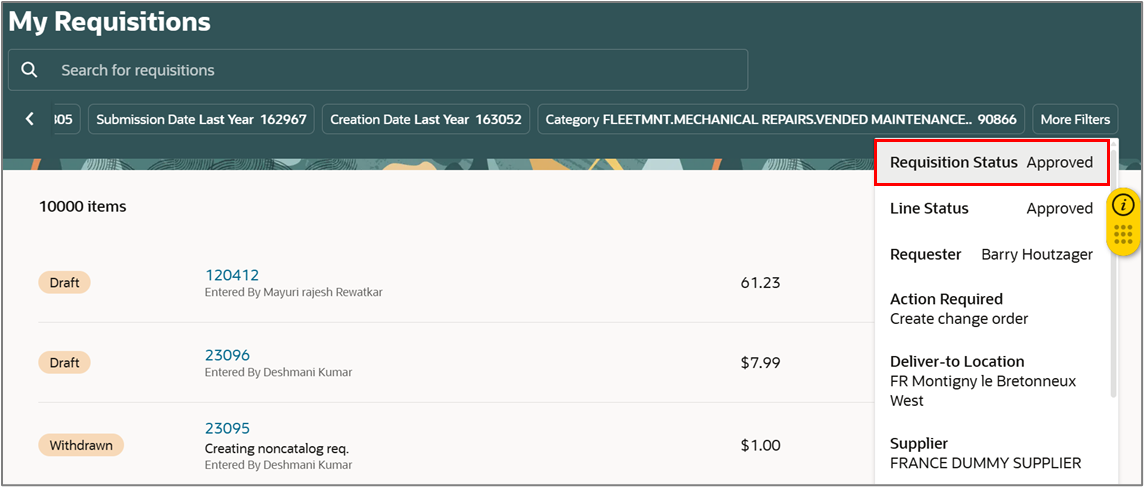The image size is (1144, 487).
Task: Toggle the Submission Date Last Year filter chip
Action: point(201,119)
